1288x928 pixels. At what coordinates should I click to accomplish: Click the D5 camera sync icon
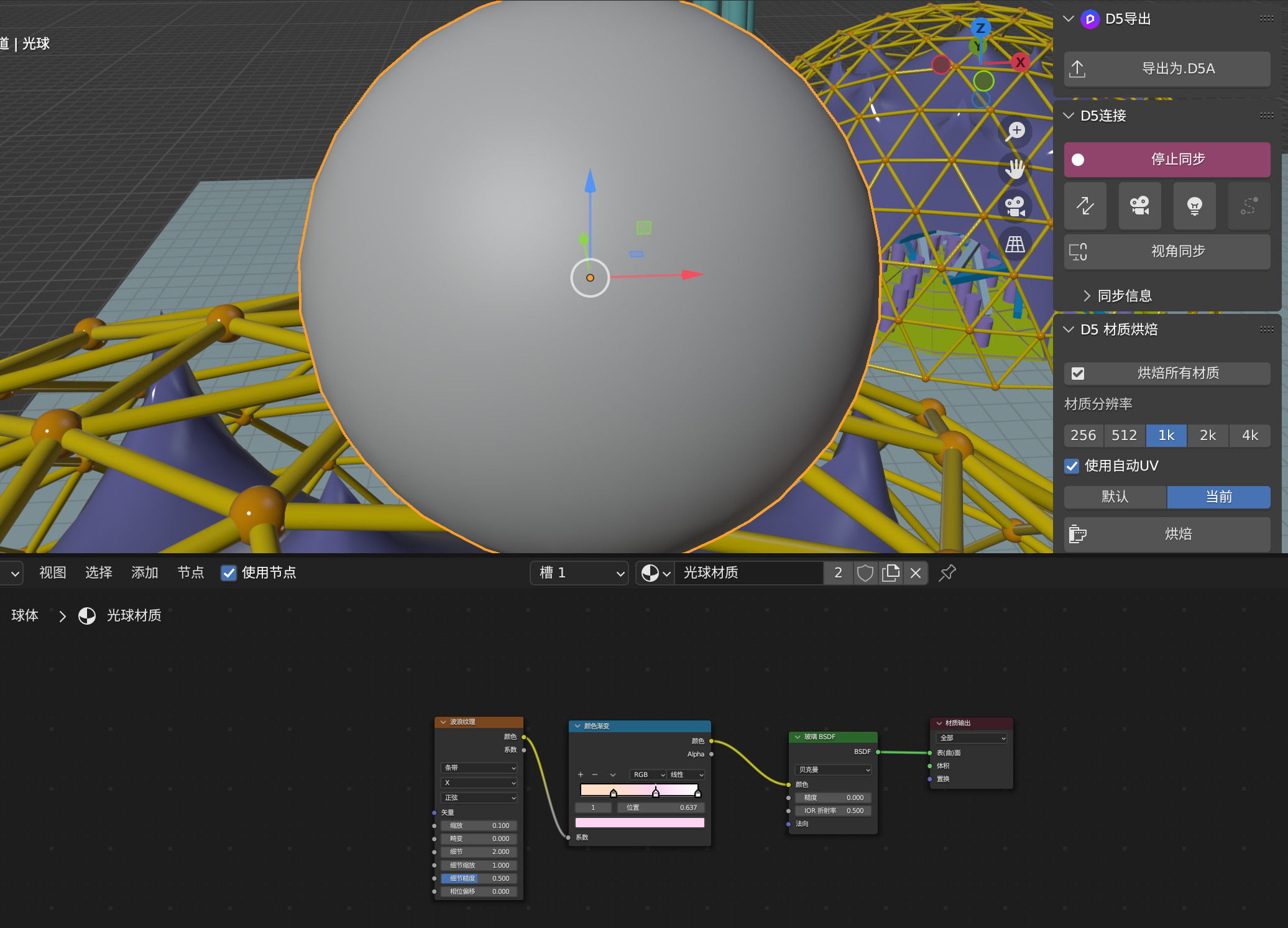[1139, 206]
